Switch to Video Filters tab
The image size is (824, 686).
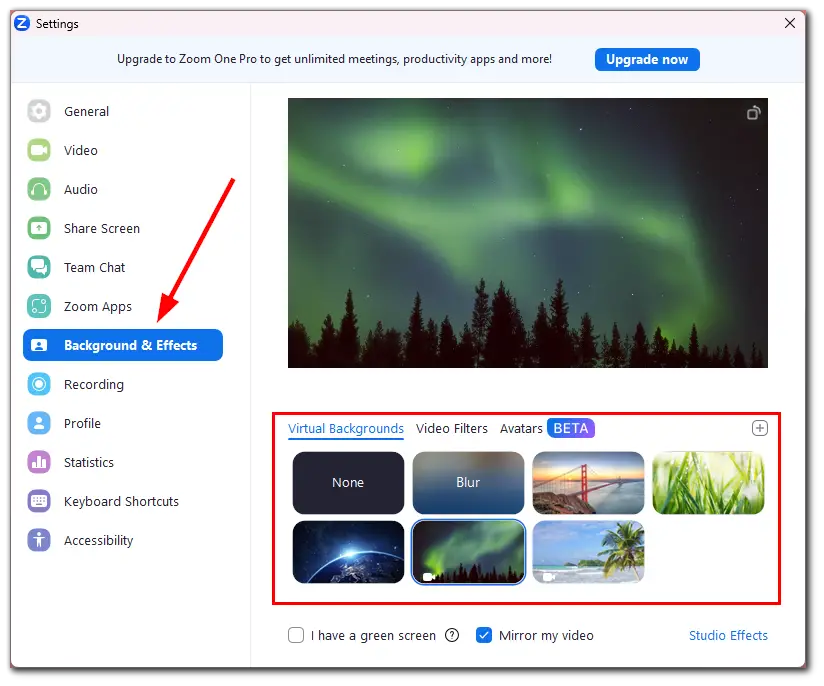[x=451, y=429]
